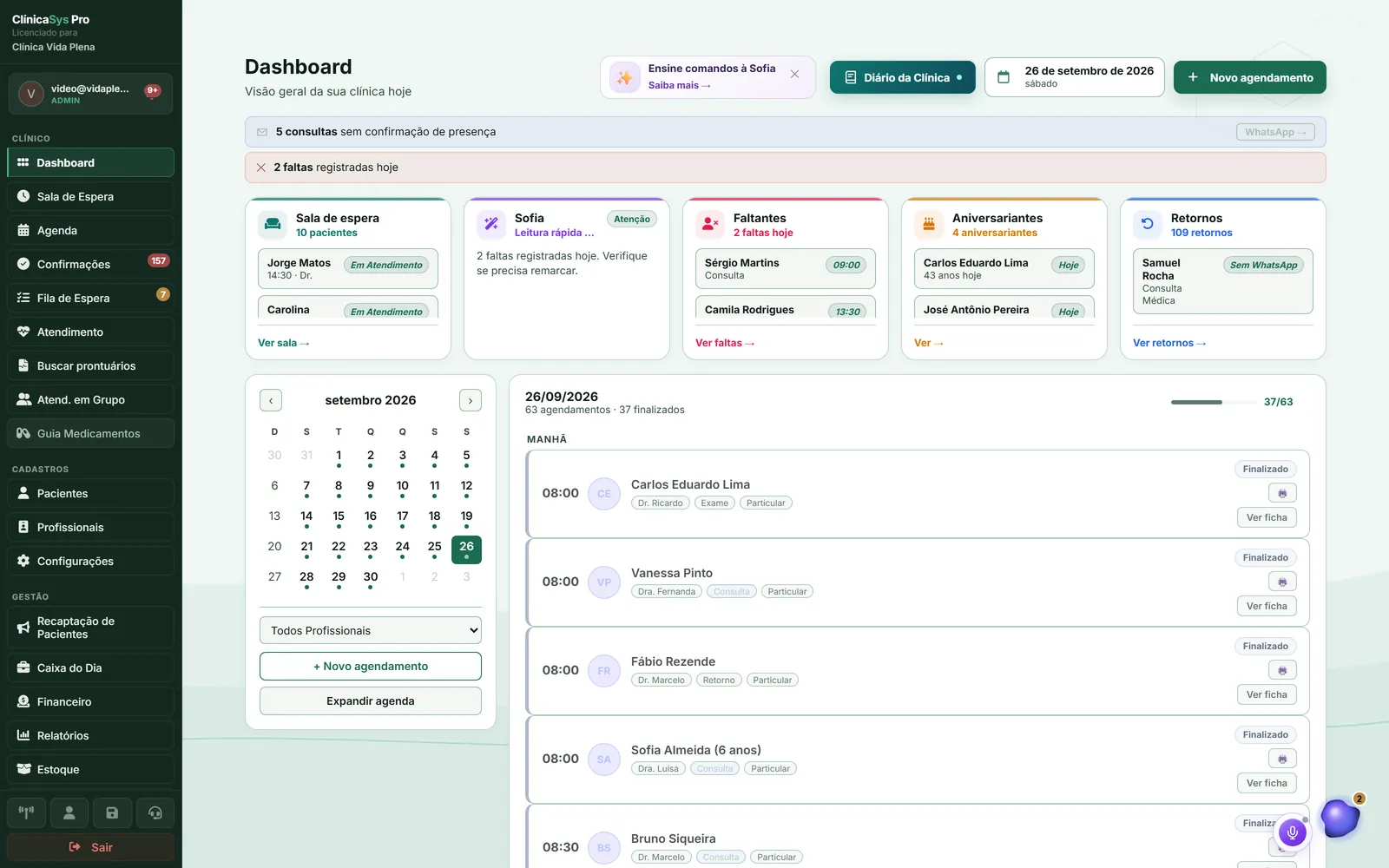Click Expandir agenda button
Image resolution: width=1389 pixels, height=868 pixels.
[371, 701]
